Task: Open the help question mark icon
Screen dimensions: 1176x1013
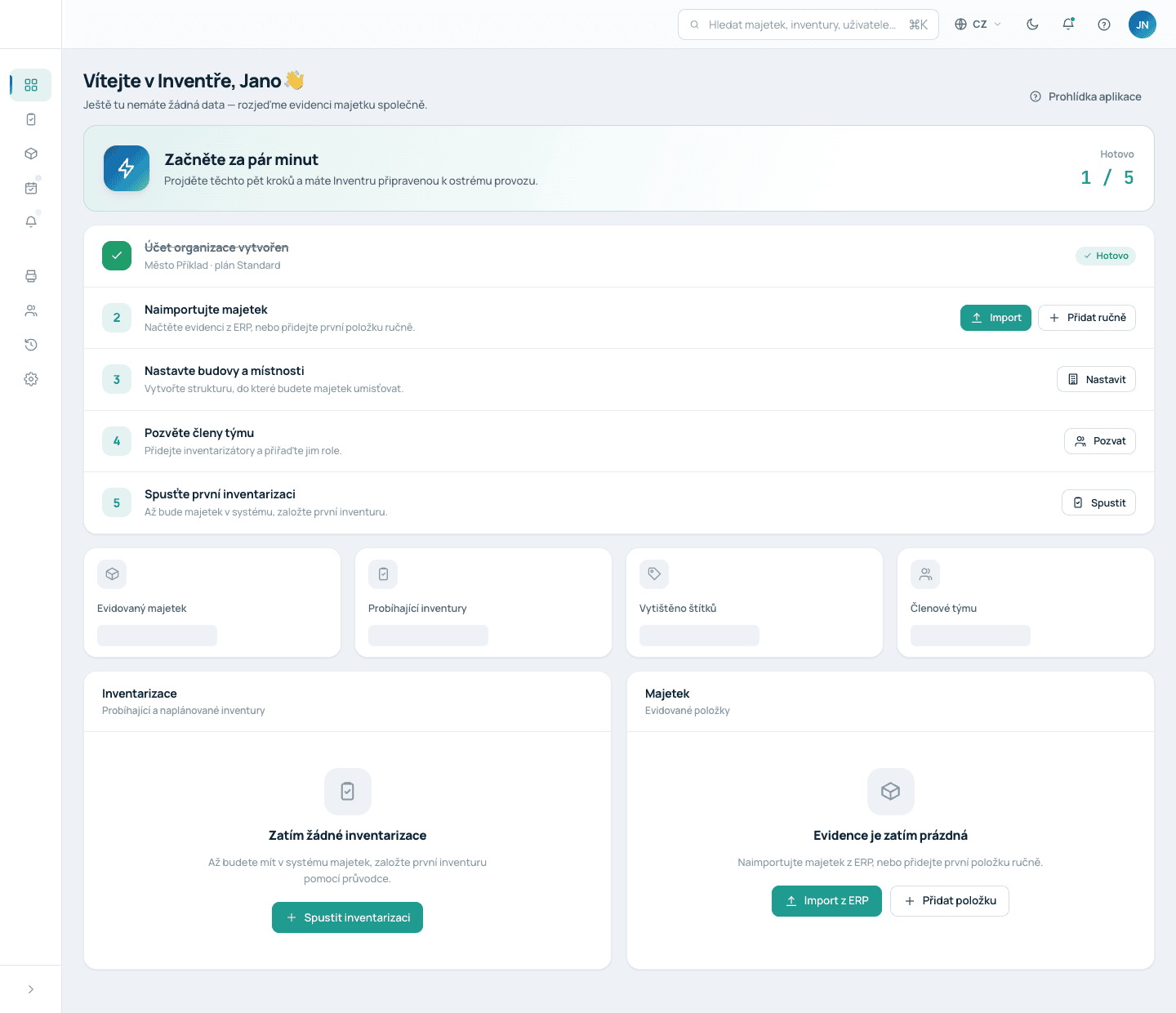Action: pos(1104,25)
